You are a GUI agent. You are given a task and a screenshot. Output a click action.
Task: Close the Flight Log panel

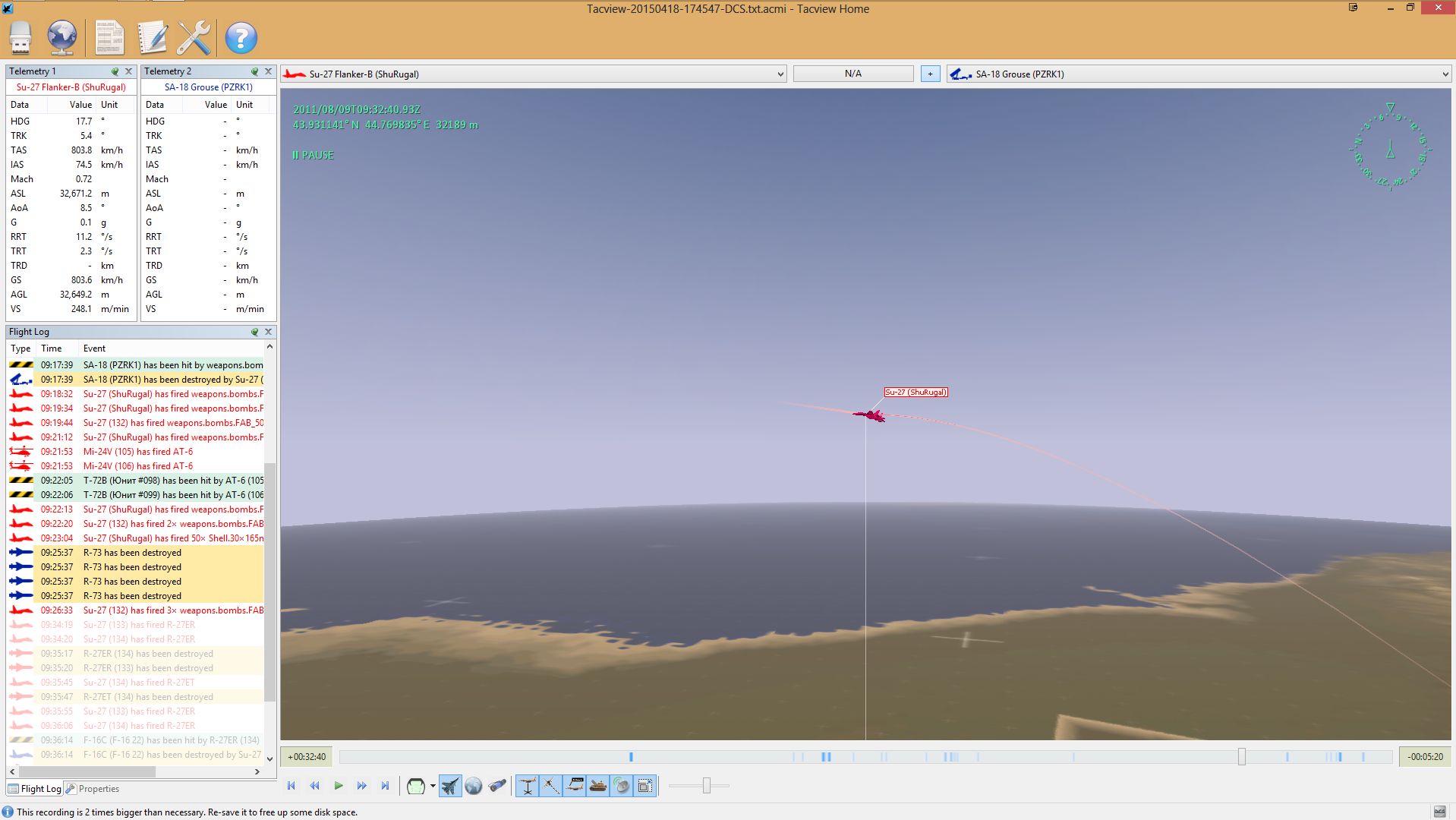(268, 332)
